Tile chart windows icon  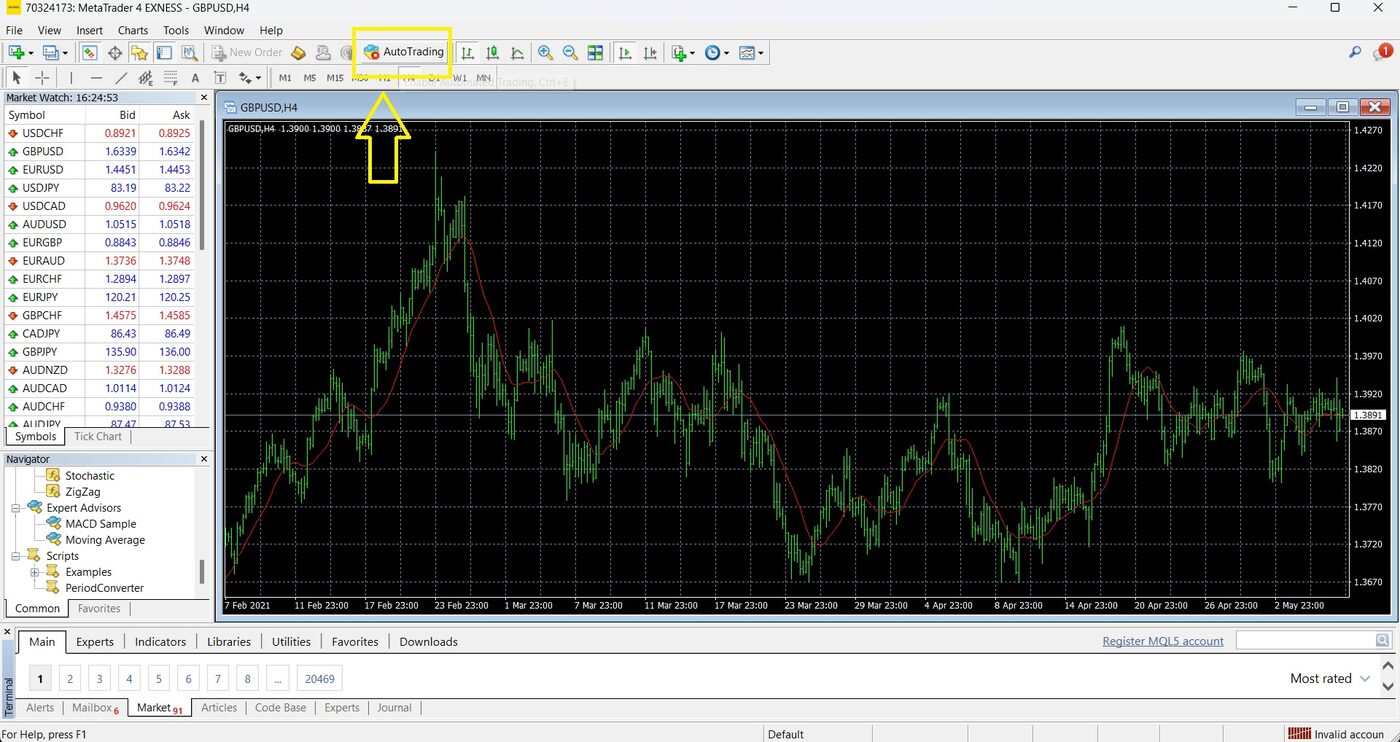pyautogui.click(x=595, y=52)
